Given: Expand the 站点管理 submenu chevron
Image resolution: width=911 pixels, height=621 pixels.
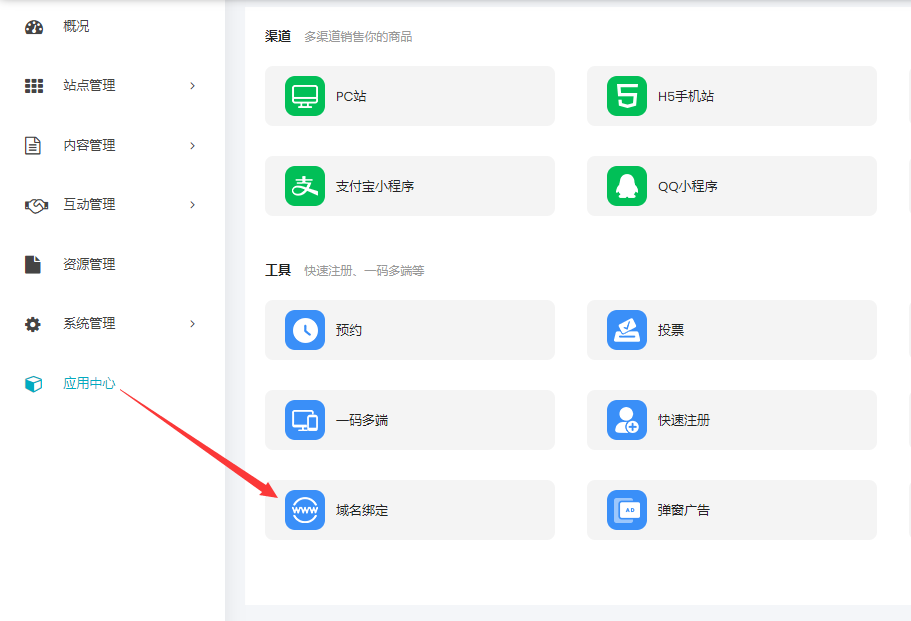Looking at the screenshot, I should pyautogui.click(x=192, y=86).
